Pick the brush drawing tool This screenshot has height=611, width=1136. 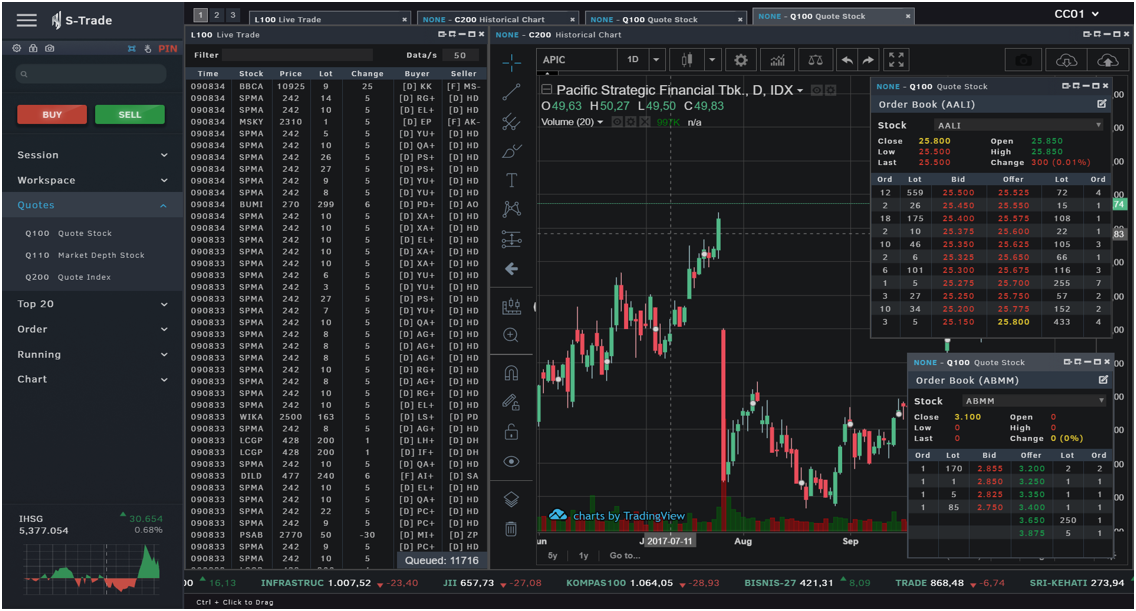tap(512, 151)
